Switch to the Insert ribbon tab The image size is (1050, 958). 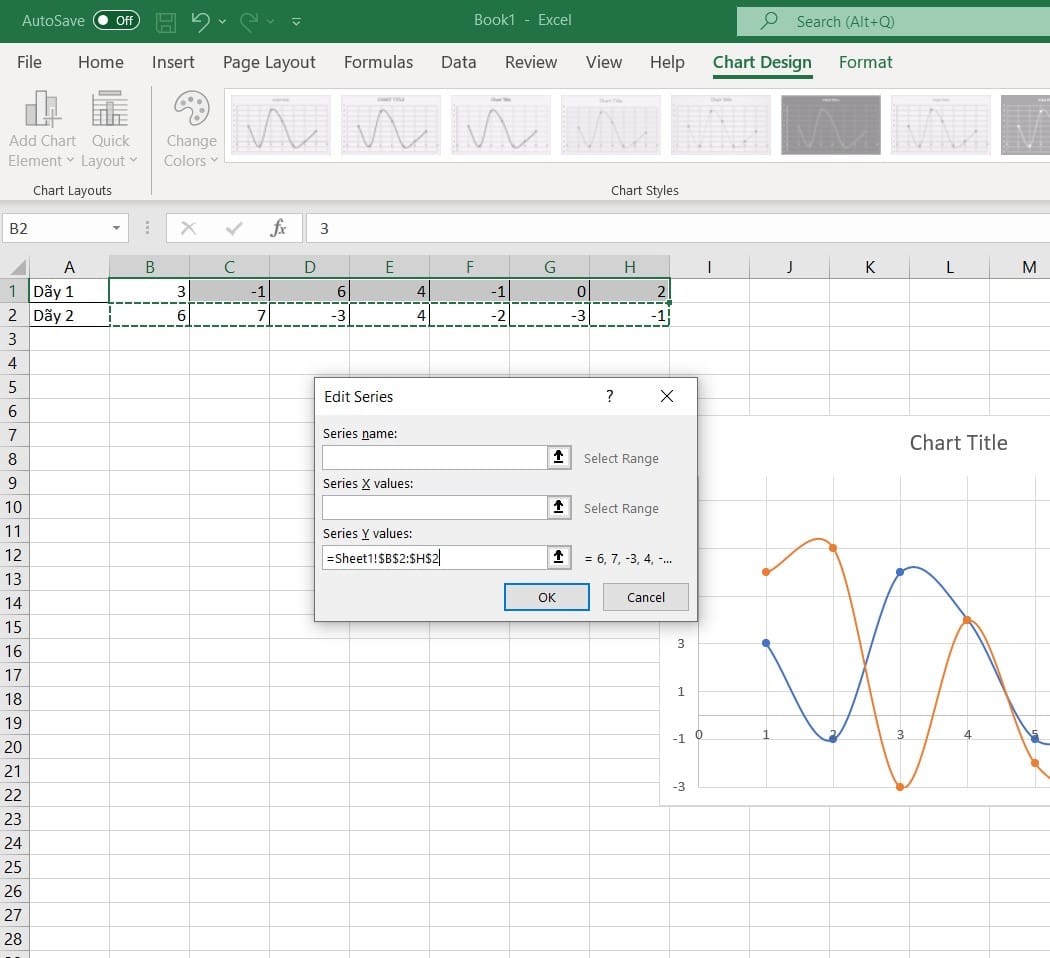pyautogui.click(x=173, y=62)
